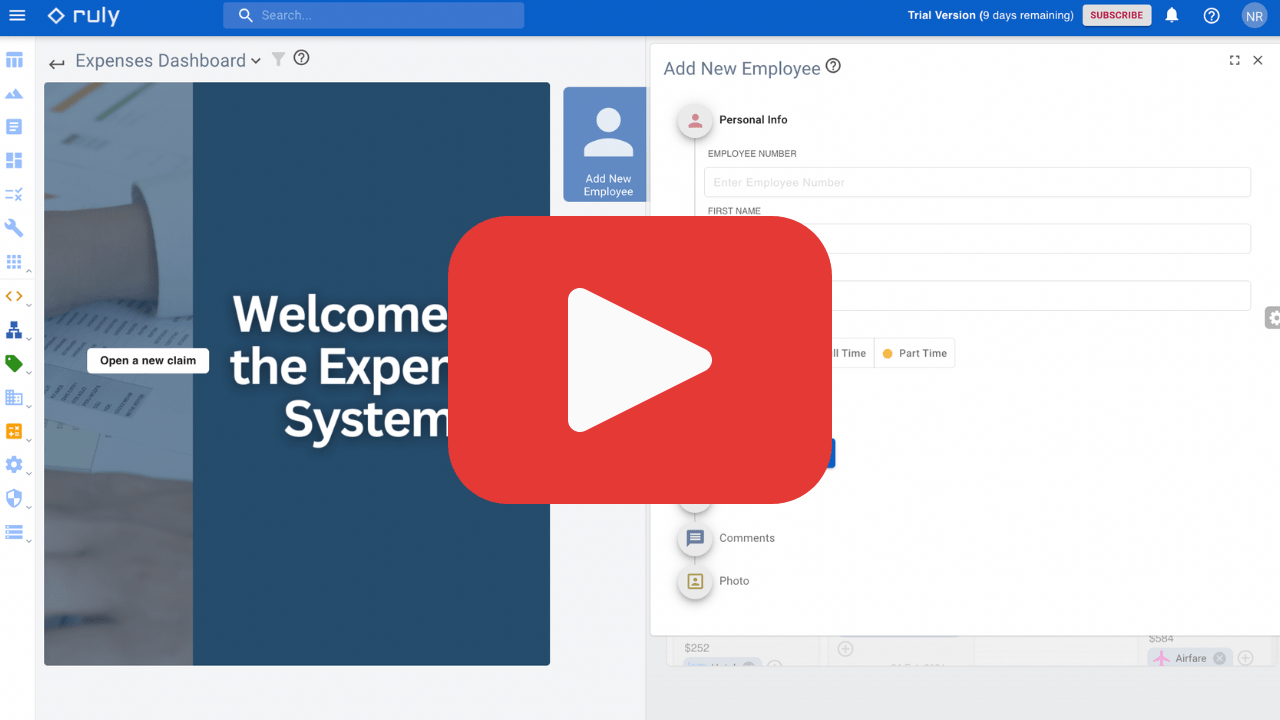1280x720 pixels.
Task: Open the NR user avatar menu
Action: (x=1254, y=15)
